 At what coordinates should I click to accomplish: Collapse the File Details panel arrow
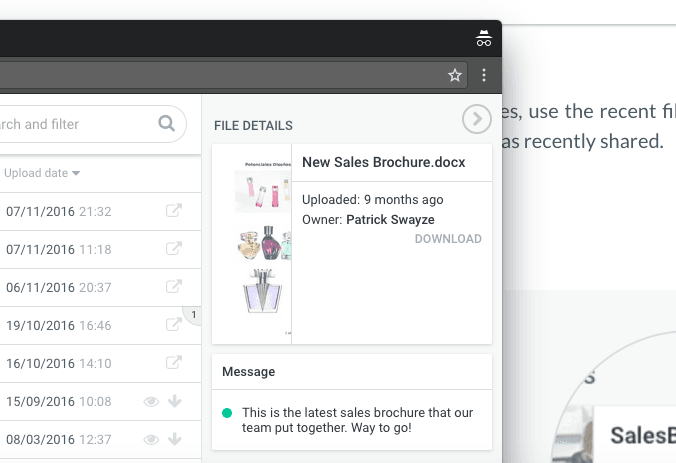[476, 120]
